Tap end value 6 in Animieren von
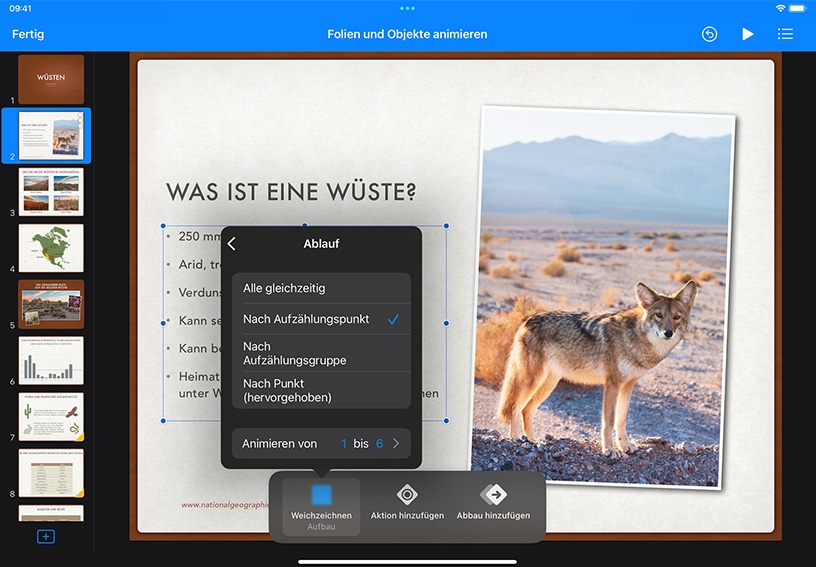 pos(379,444)
